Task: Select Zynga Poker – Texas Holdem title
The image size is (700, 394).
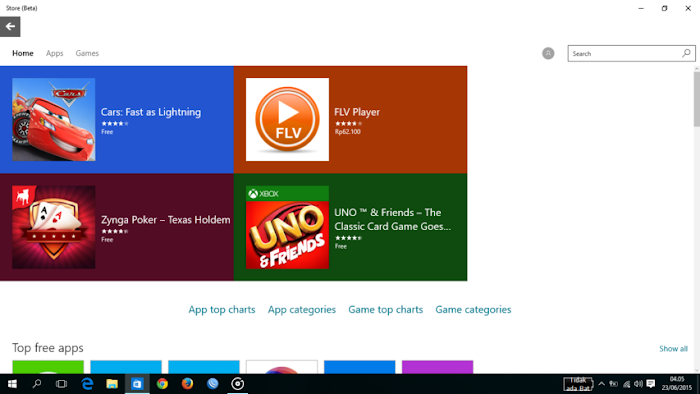Action: coord(166,220)
